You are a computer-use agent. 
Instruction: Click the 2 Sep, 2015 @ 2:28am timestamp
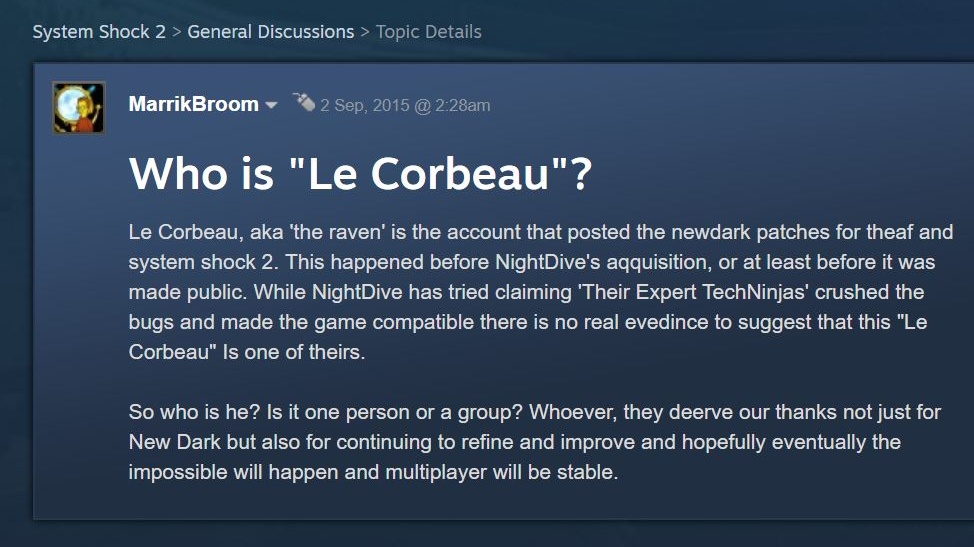click(x=405, y=105)
